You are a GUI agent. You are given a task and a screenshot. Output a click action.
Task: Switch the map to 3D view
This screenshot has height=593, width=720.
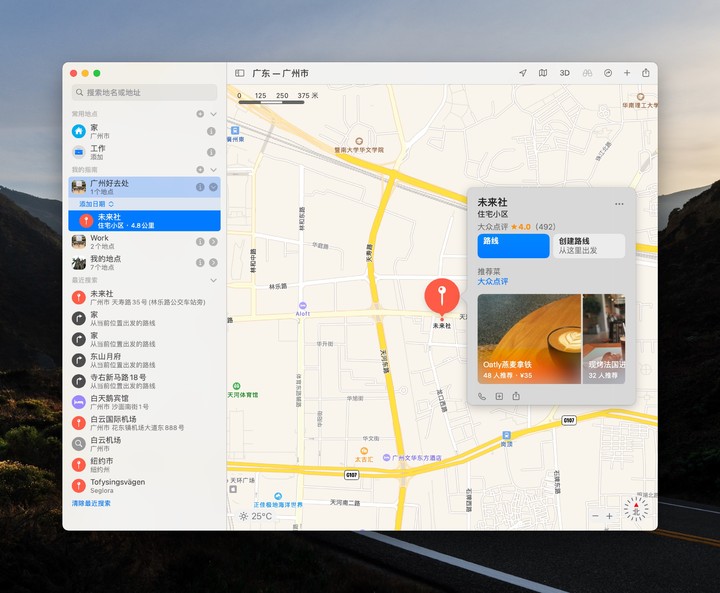point(564,73)
